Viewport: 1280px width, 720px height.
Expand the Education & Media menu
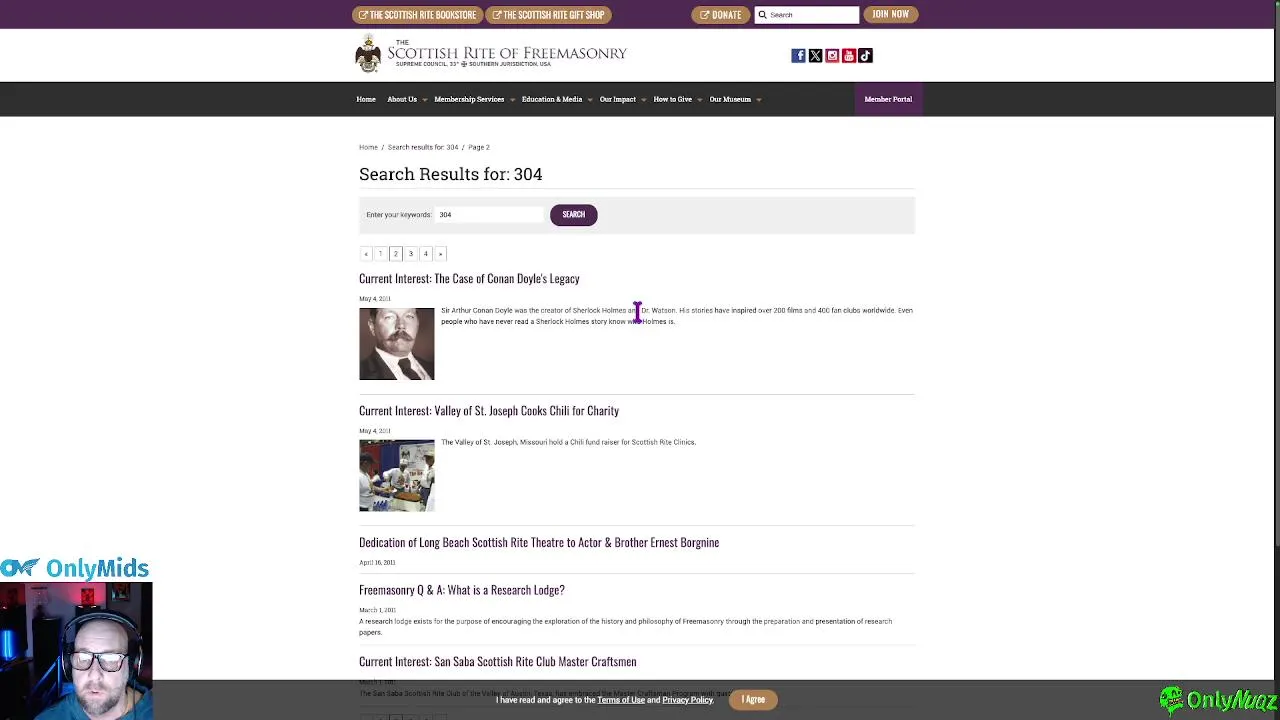556,99
